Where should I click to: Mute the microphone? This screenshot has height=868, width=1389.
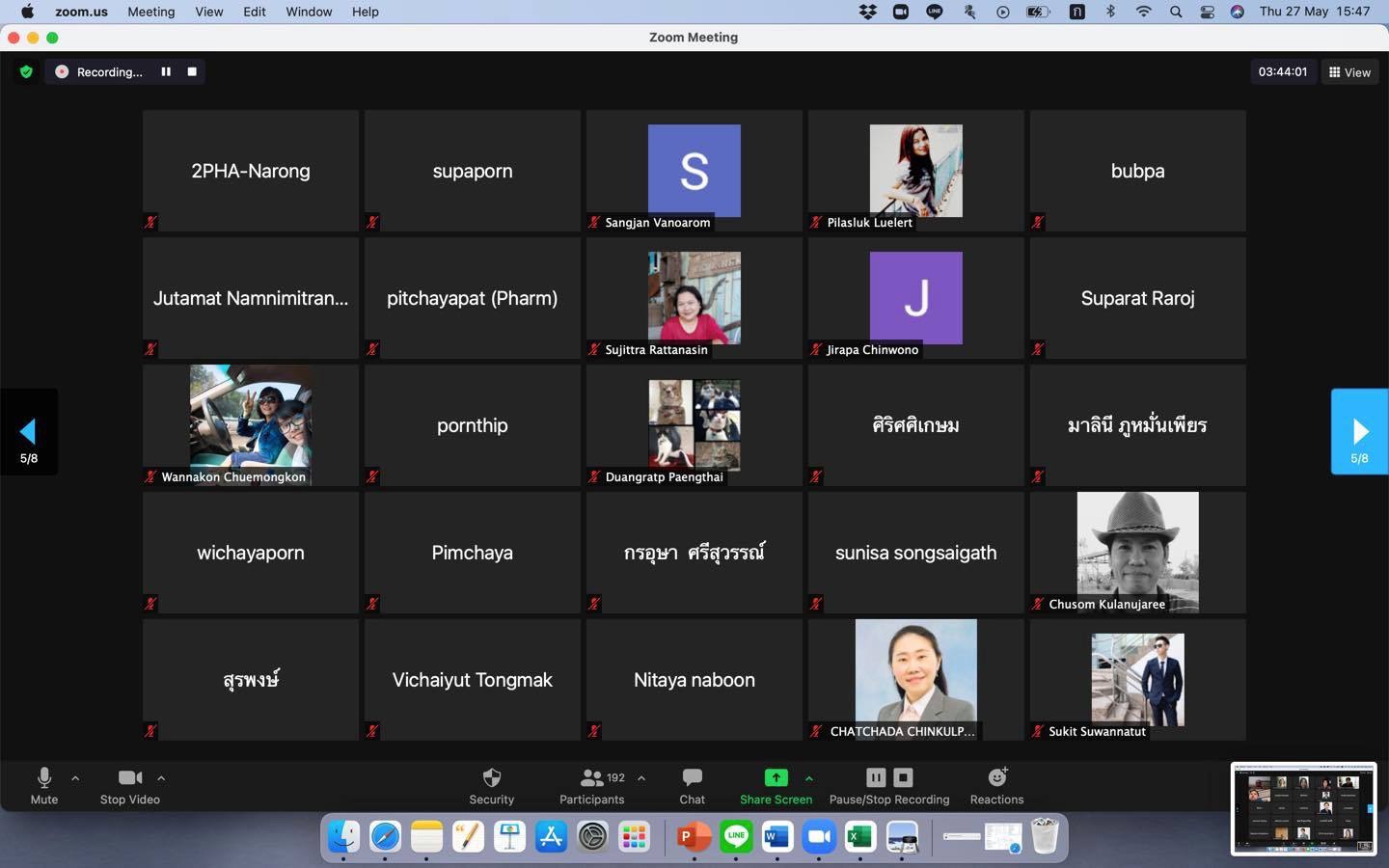coord(43,785)
